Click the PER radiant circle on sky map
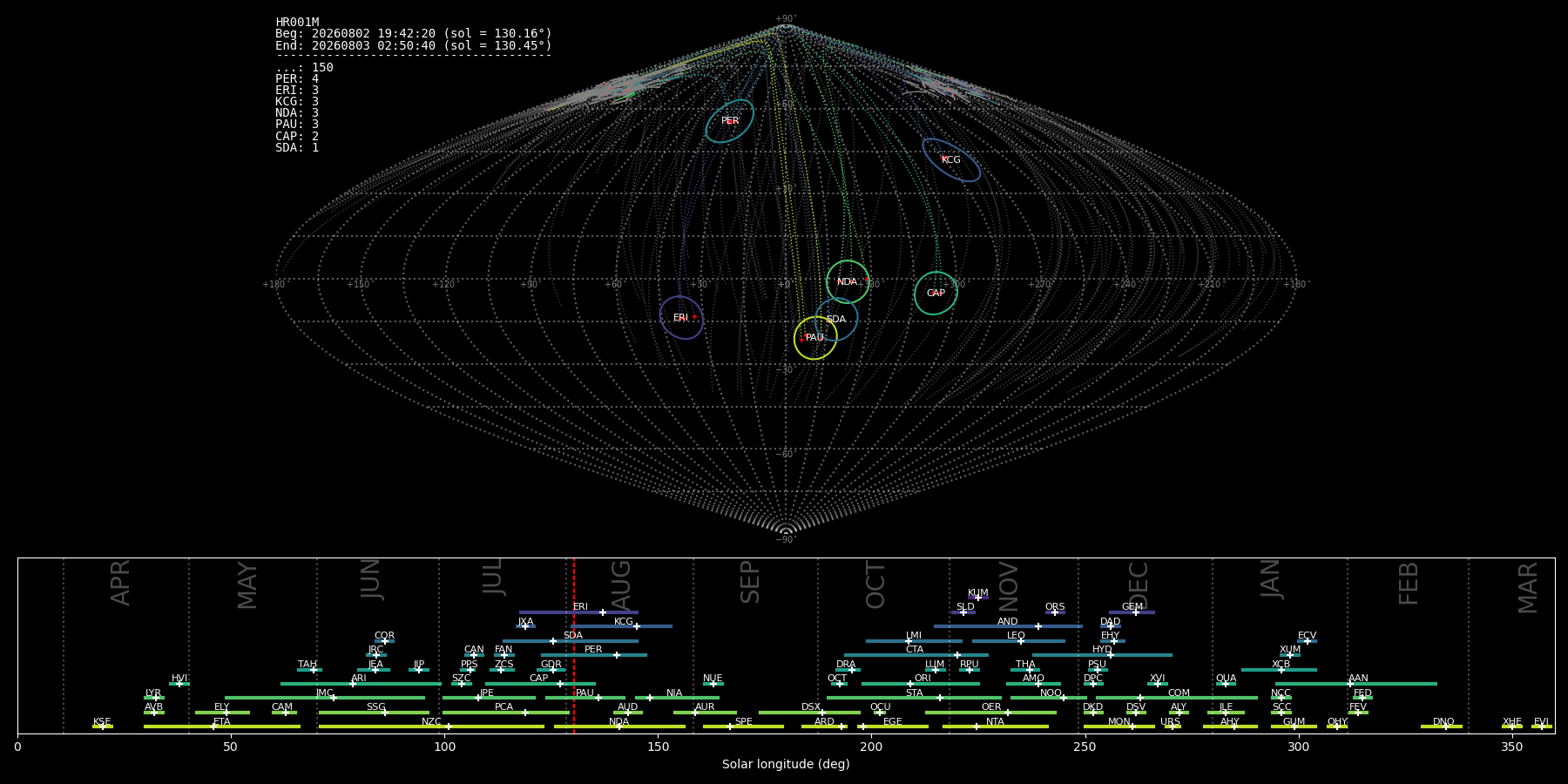The height and width of the screenshot is (784, 1568). click(x=730, y=121)
